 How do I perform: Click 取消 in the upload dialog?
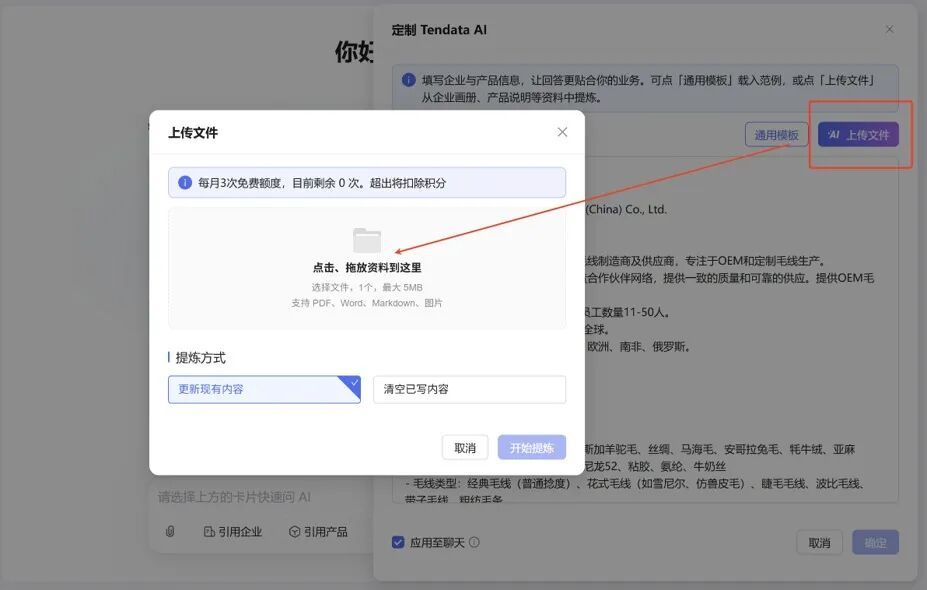pos(465,448)
